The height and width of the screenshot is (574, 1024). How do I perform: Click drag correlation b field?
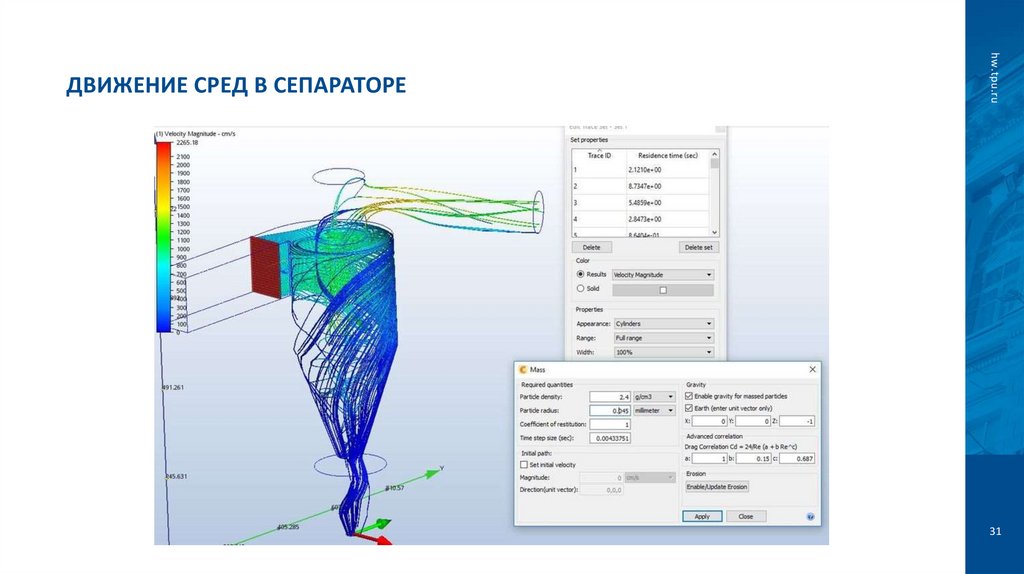click(753, 459)
